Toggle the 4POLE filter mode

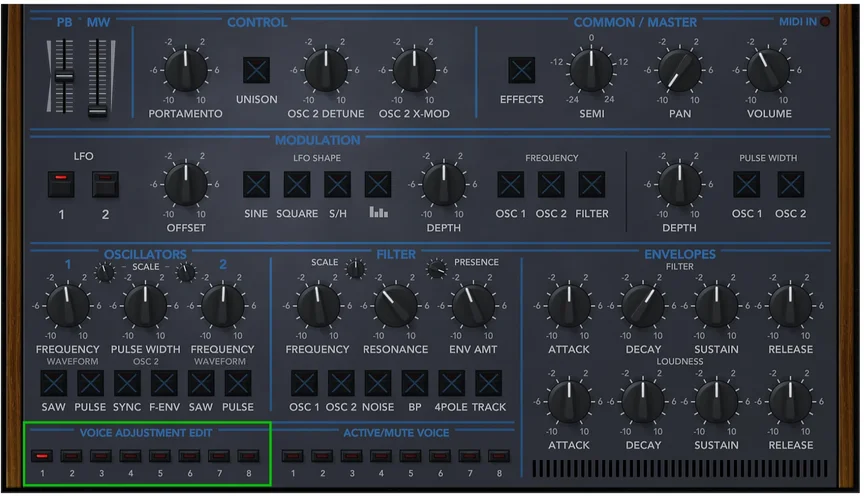451,383
